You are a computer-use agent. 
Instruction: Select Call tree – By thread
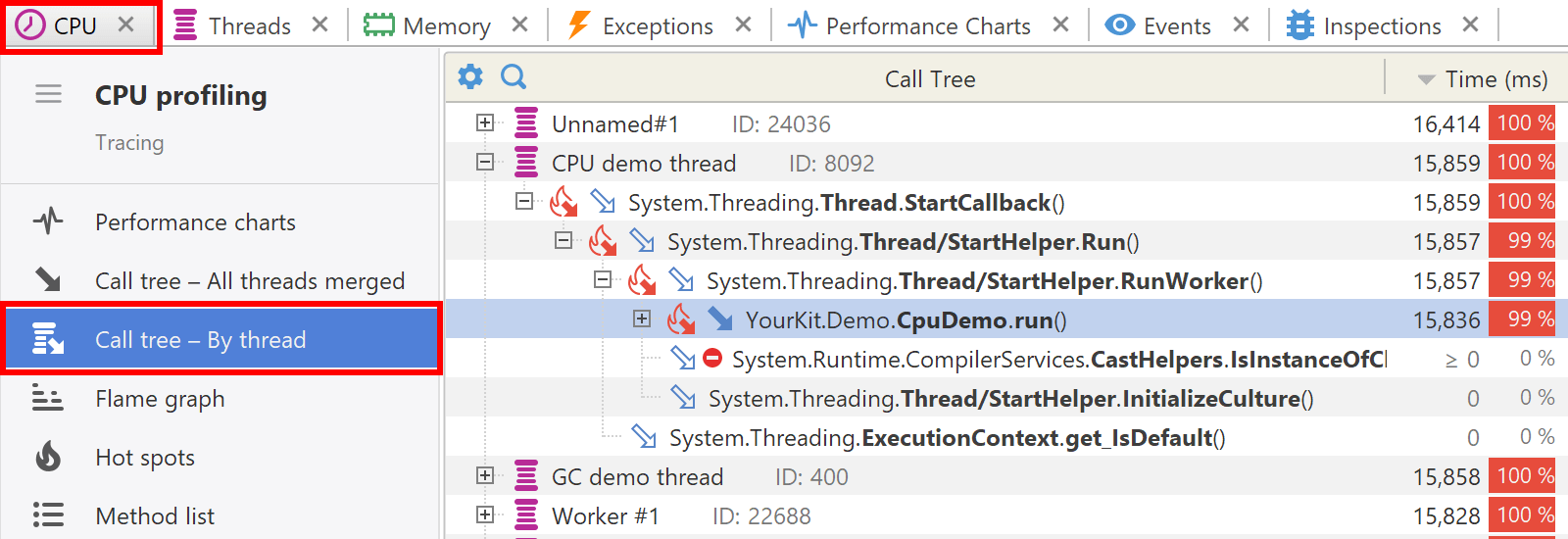coord(221,340)
